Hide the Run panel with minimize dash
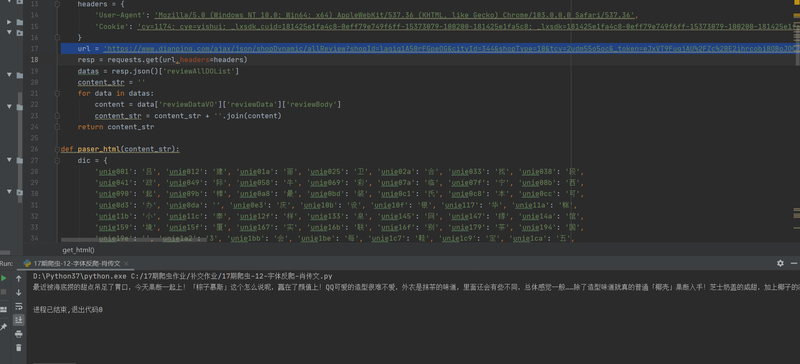This screenshot has width=800, height=364. coord(795,263)
